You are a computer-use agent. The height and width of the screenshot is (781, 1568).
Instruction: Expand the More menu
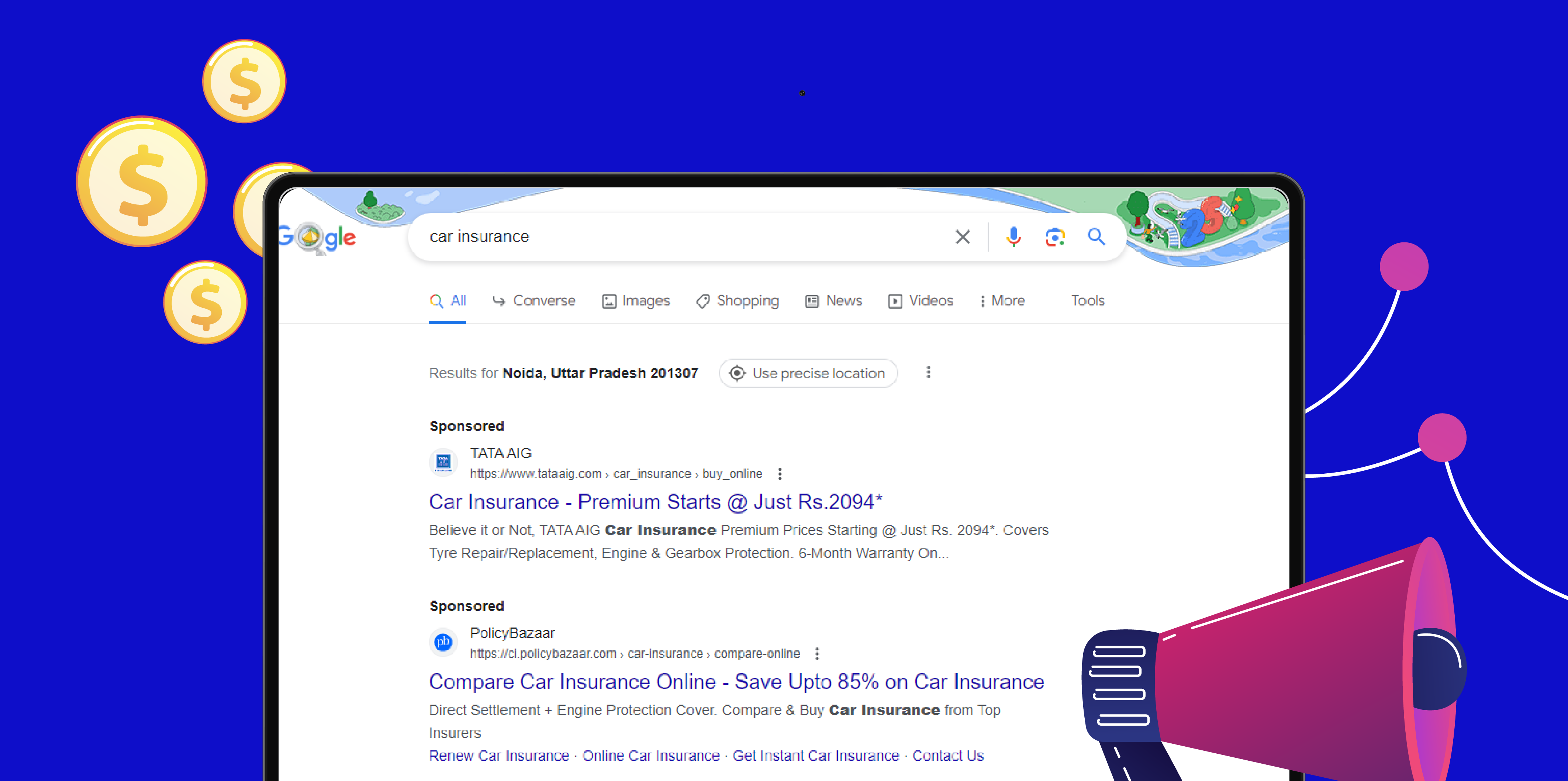[1002, 301]
